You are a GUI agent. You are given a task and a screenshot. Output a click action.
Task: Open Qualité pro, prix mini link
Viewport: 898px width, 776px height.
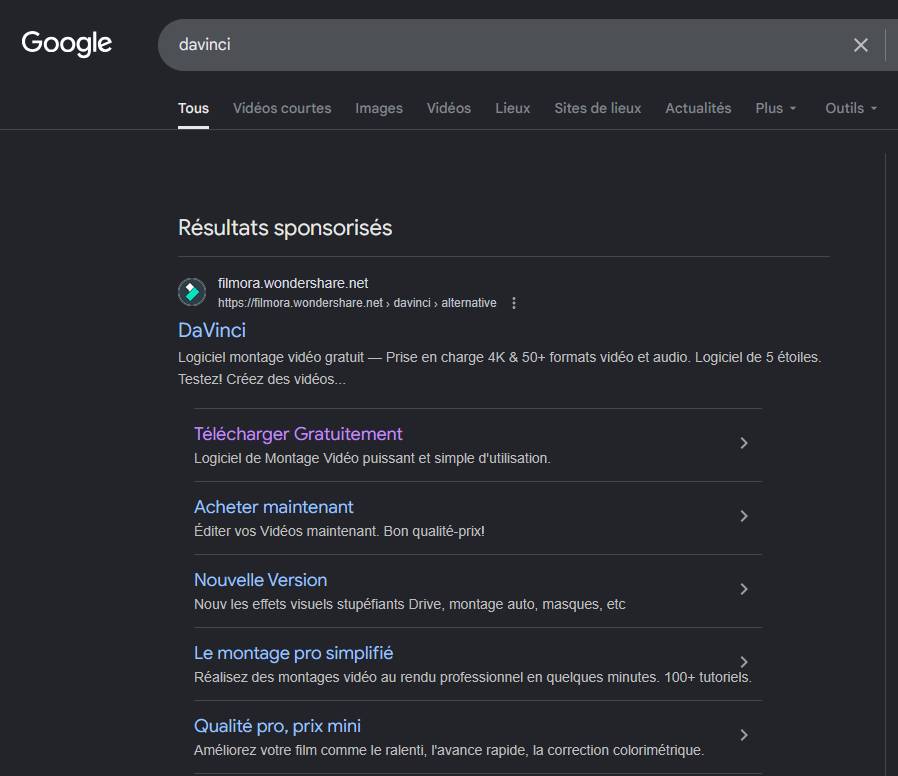(x=277, y=726)
